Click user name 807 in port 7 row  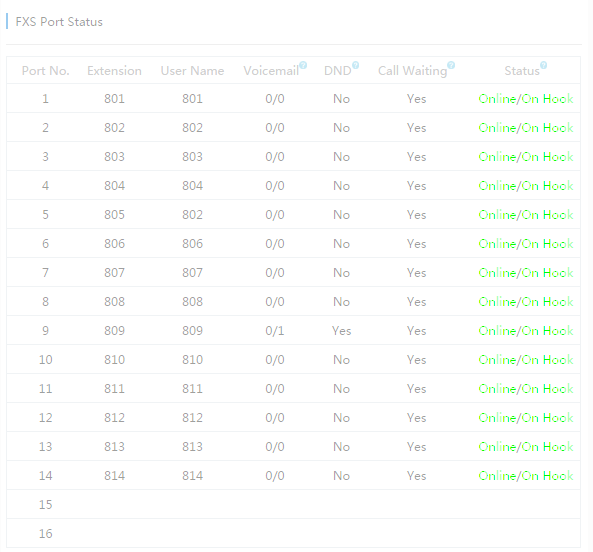(x=192, y=273)
